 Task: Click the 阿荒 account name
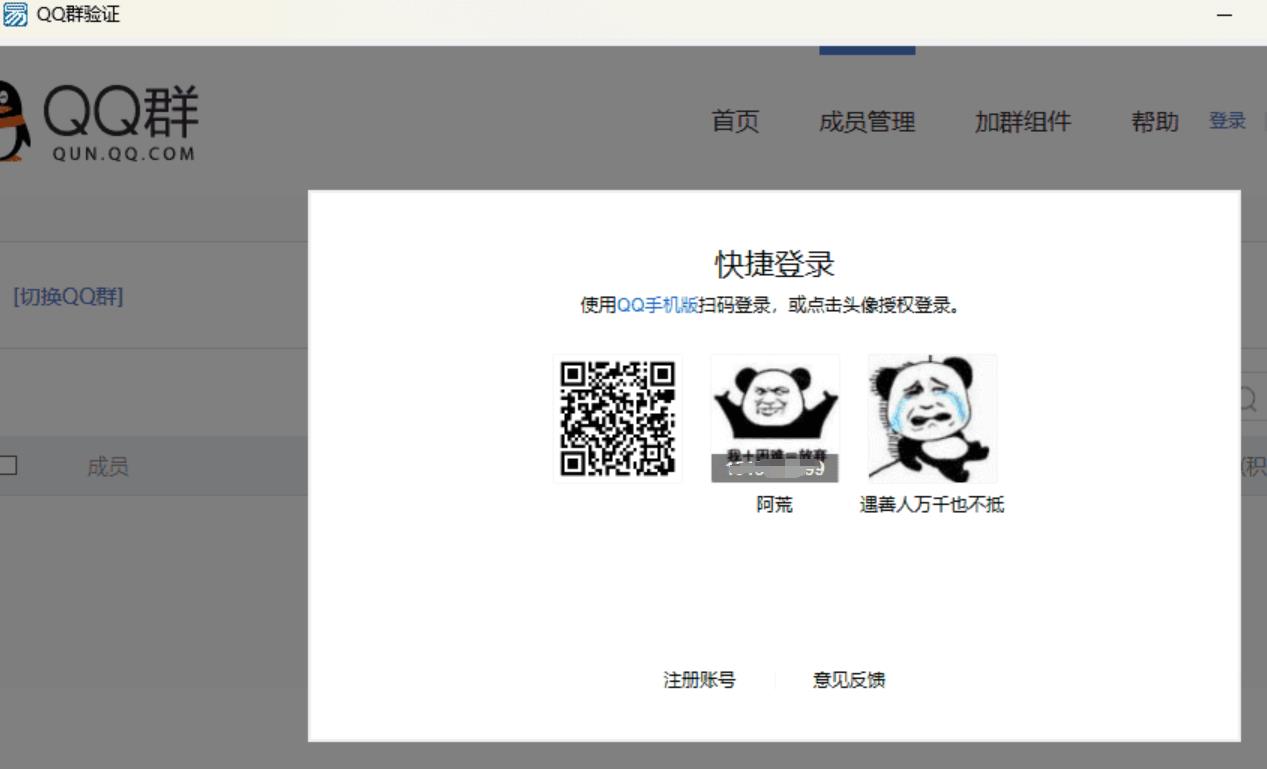(775, 505)
